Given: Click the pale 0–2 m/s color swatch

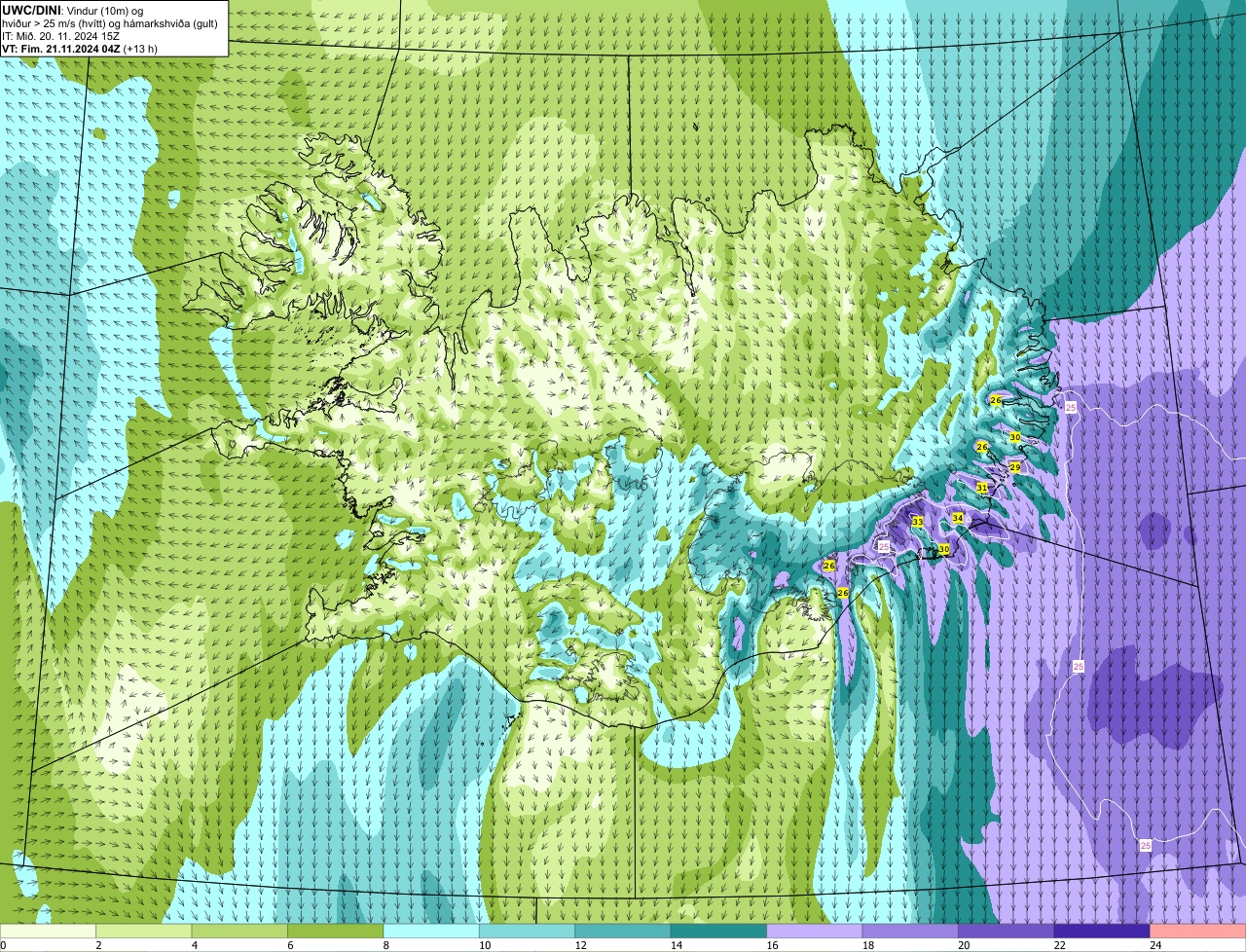Looking at the screenshot, I should pyautogui.click(x=48, y=931).
